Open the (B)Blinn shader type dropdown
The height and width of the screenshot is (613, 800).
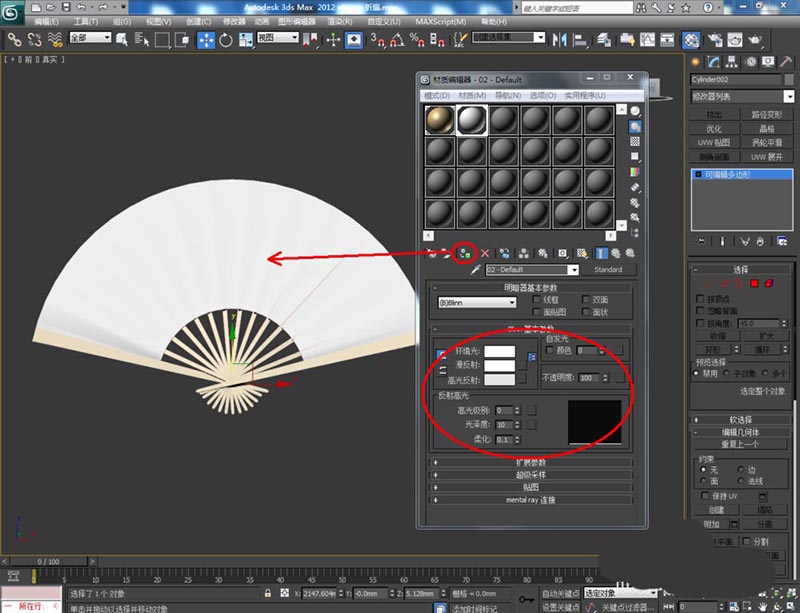pyautogui.click(x=477, y=302)
